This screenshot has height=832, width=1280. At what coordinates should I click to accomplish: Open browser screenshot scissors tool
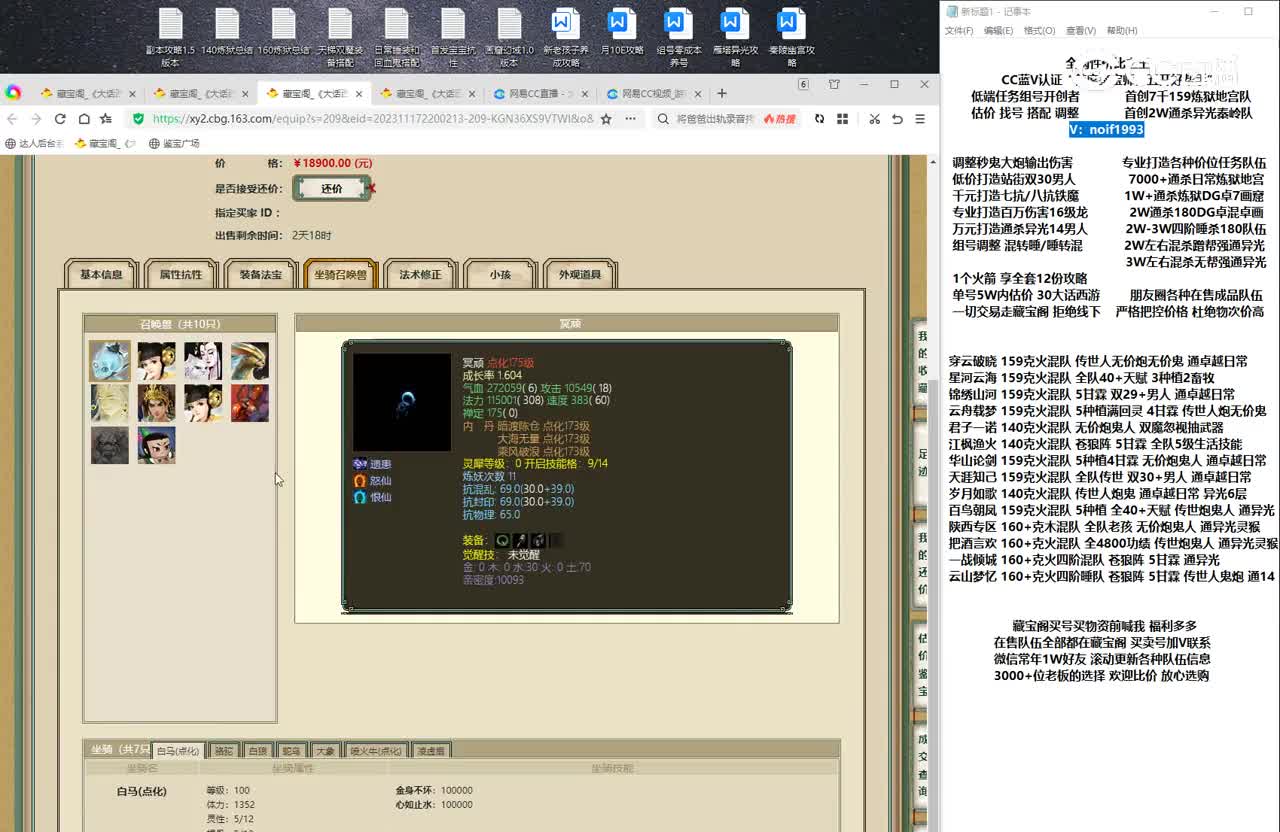click(874, 119)
